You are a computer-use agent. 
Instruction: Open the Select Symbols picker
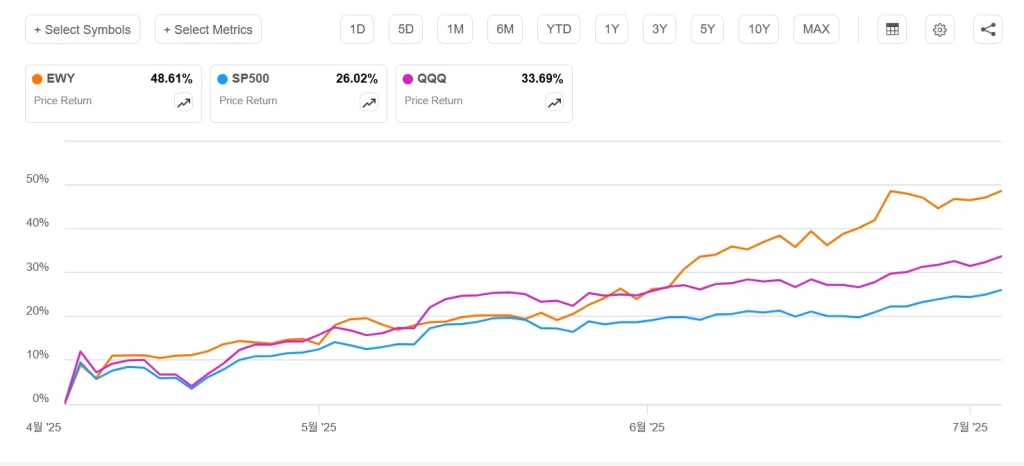[x=82, y=29]
